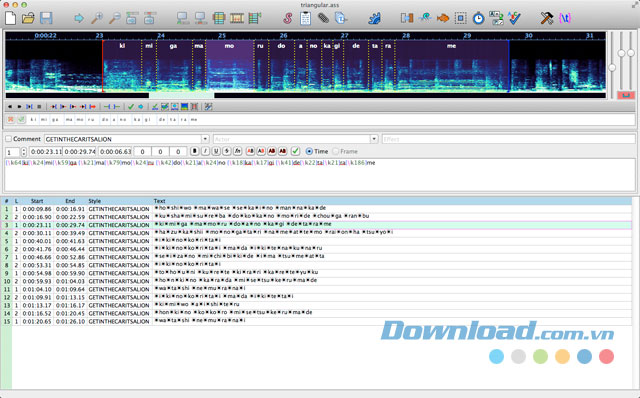The height and width of the screenshot is (398, 640).
Task: Click the New Subtitles blank page icon
Action: [x=11, y=18]
